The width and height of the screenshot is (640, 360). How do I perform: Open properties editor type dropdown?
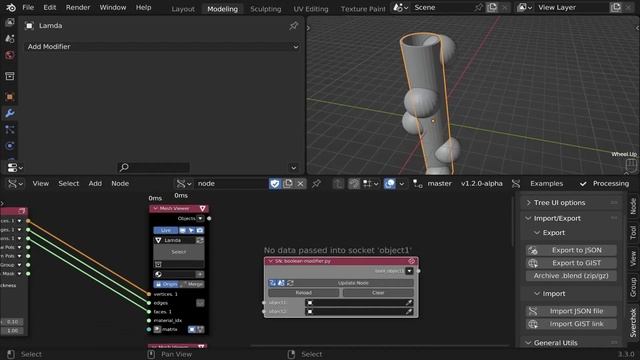(15, 167)
